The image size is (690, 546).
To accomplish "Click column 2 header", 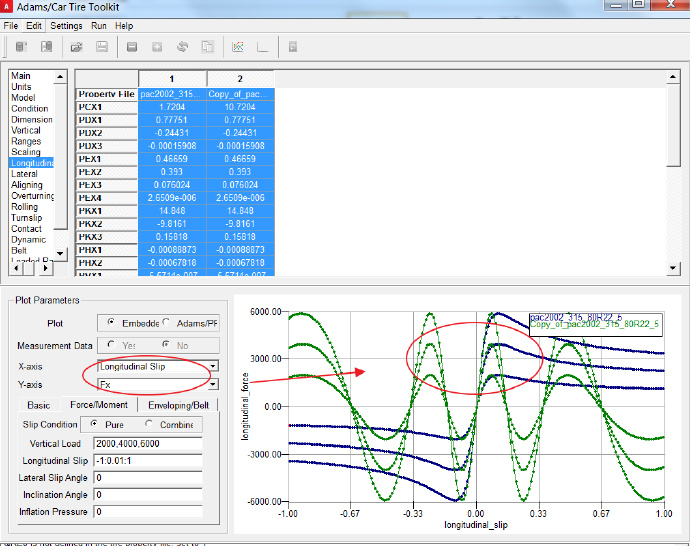I will 240,79.
